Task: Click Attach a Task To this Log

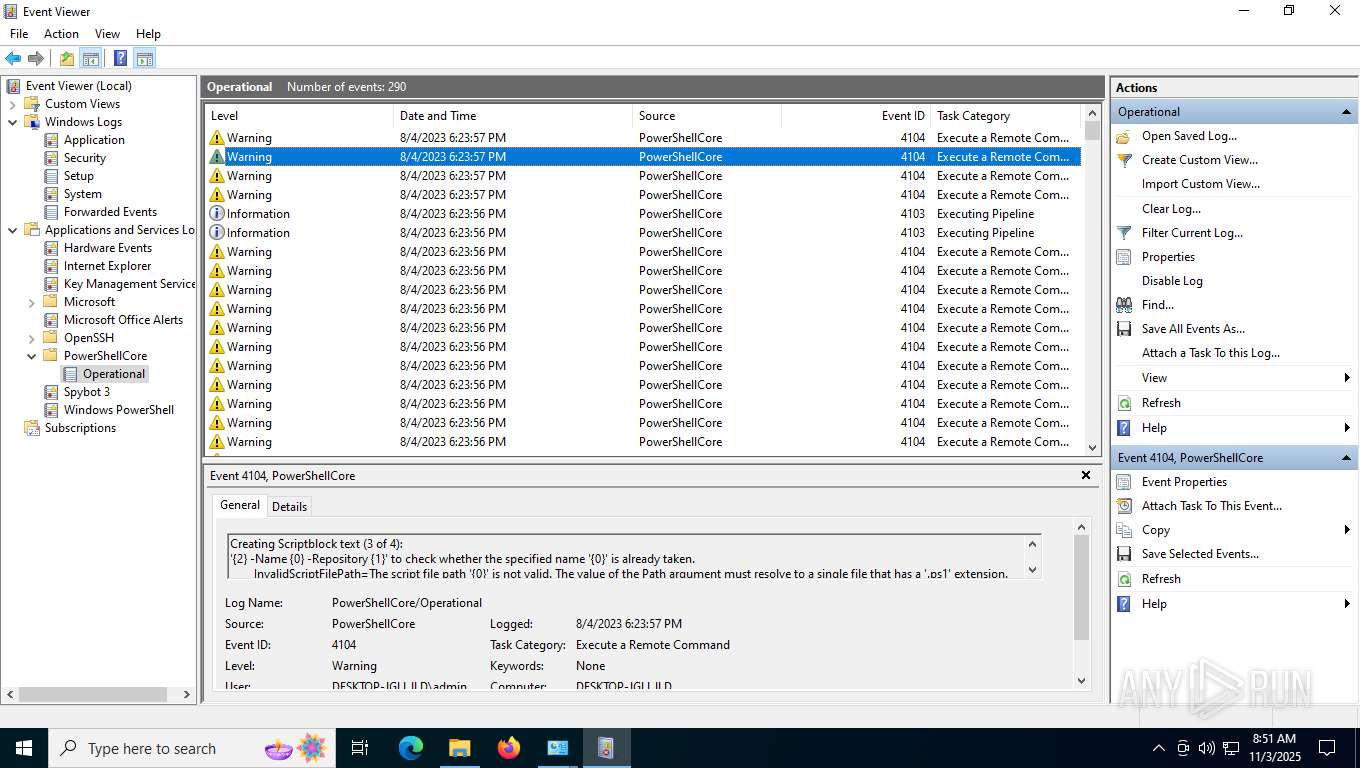Action: 1210,353
